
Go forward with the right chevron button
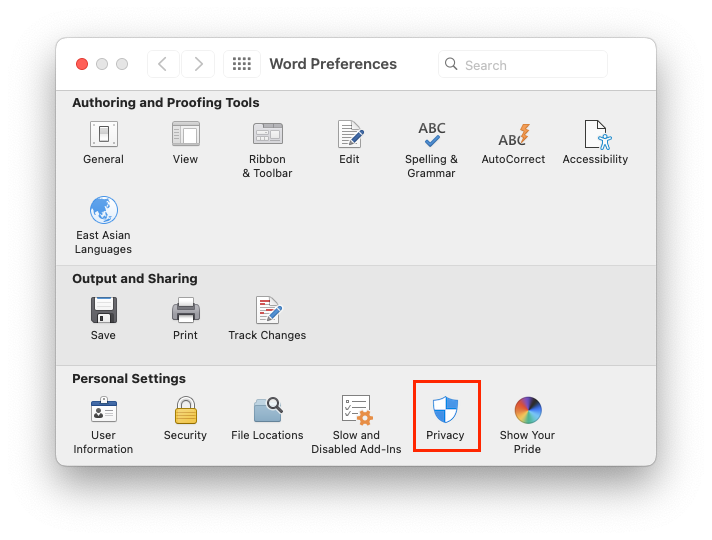pos(198,64)
